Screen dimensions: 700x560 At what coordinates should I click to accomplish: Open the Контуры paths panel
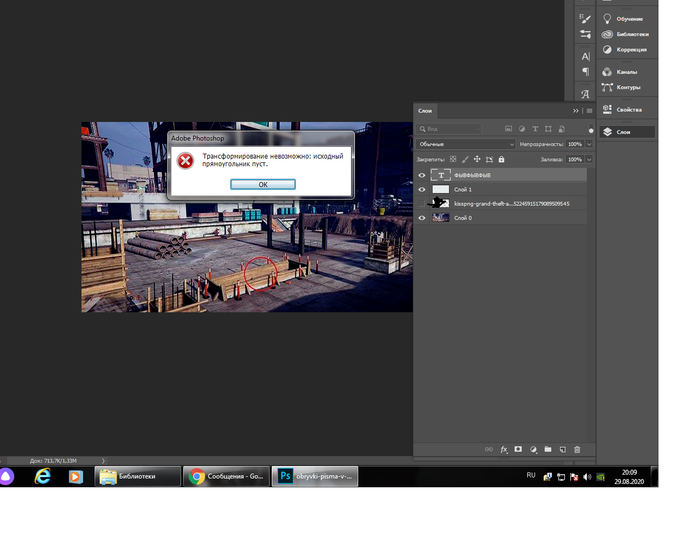(626, 86)
